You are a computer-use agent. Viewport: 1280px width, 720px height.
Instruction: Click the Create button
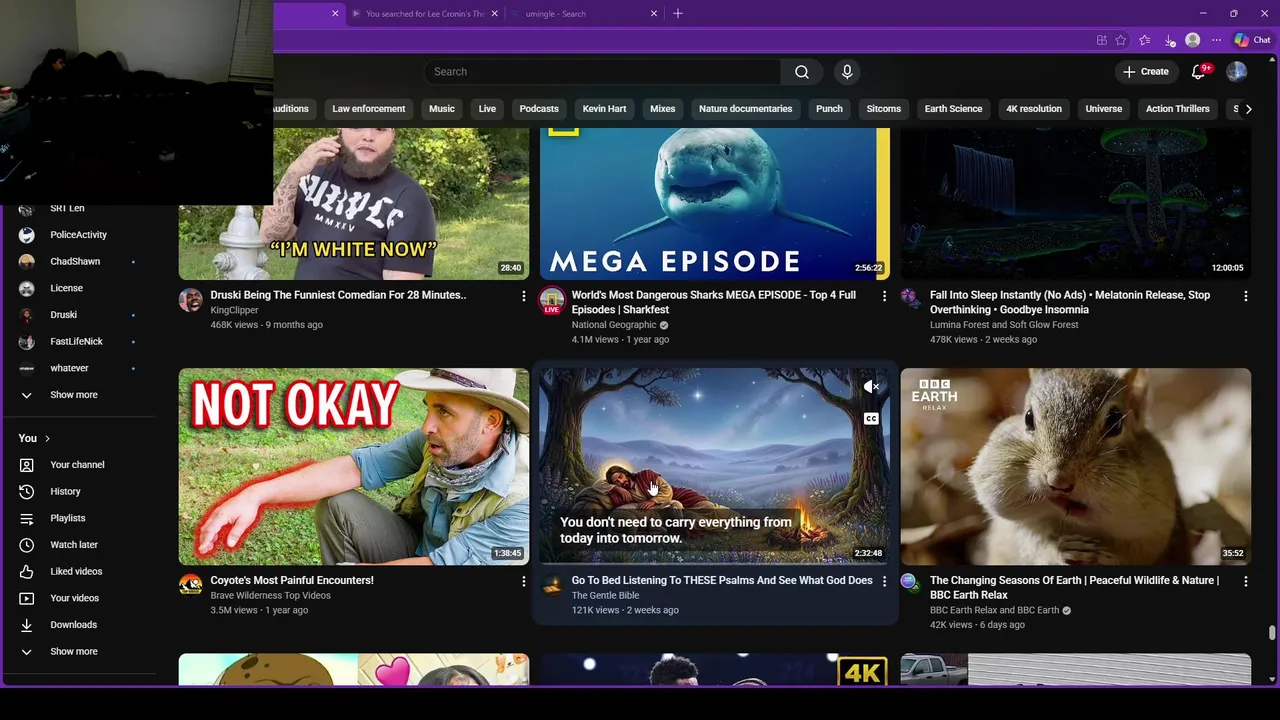(x=1145, y=72)
